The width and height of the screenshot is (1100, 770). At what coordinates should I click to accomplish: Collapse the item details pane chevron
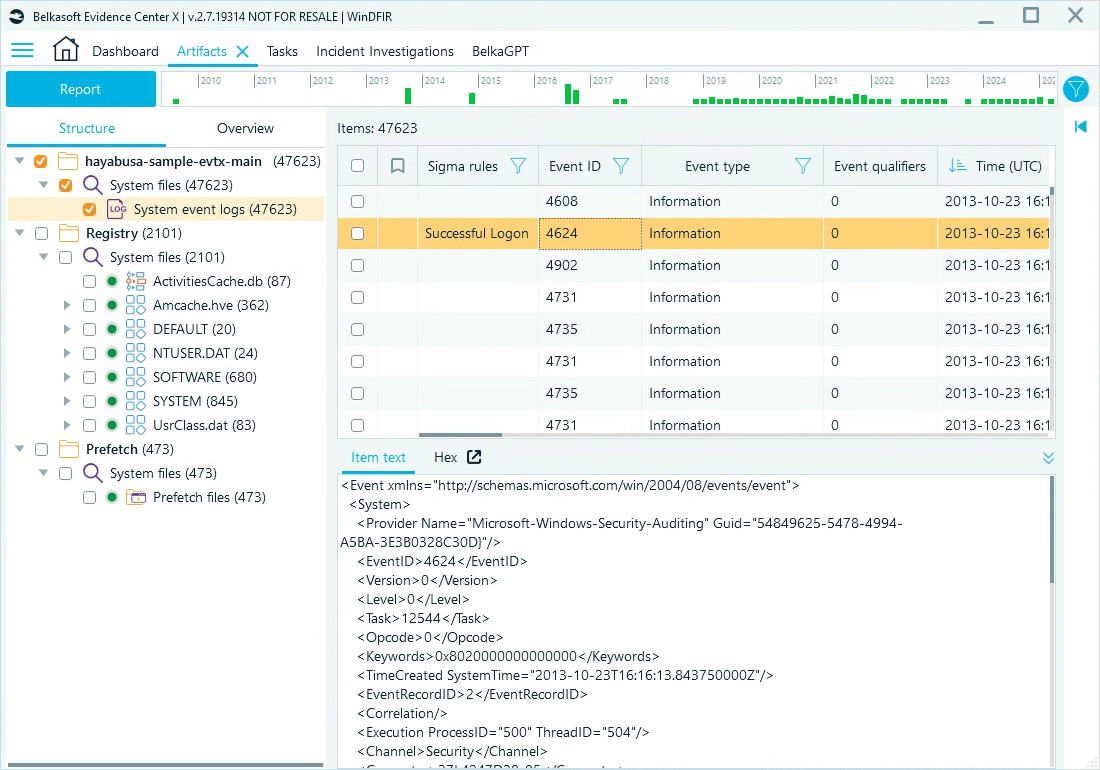point(1048,458)
